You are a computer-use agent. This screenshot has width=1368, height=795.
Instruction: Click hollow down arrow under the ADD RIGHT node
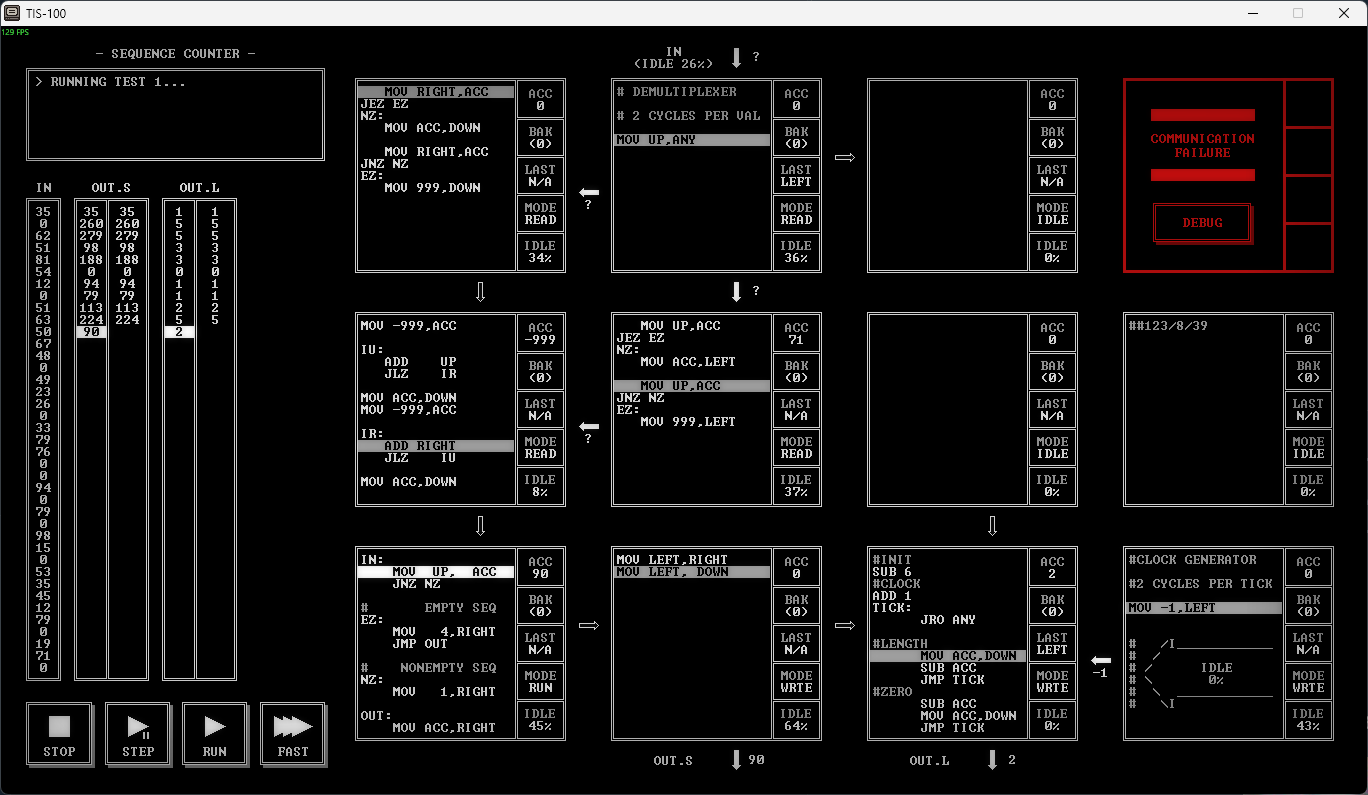[x=481, y=525]
